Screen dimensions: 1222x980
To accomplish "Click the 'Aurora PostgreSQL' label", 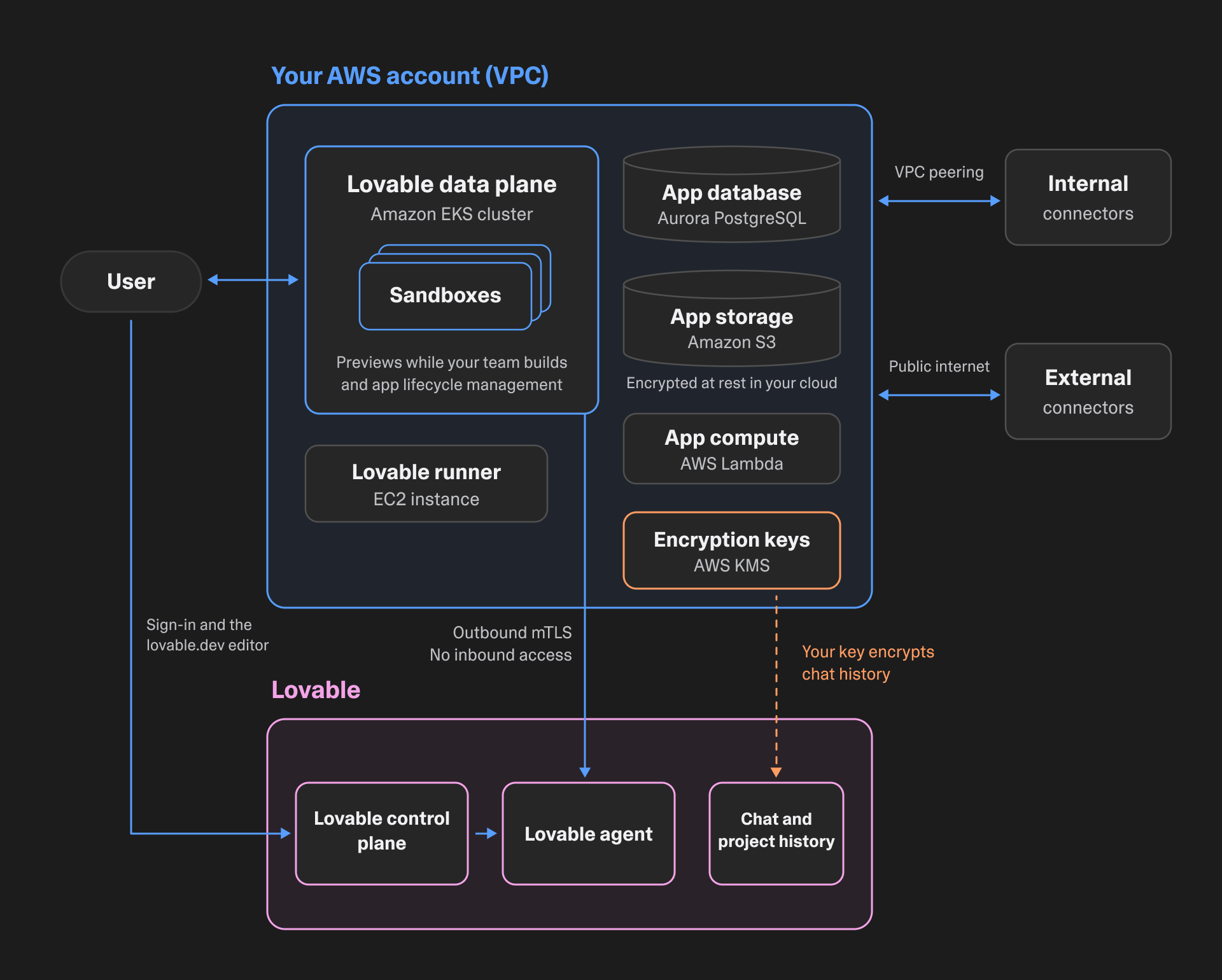I will pos(732,218).
